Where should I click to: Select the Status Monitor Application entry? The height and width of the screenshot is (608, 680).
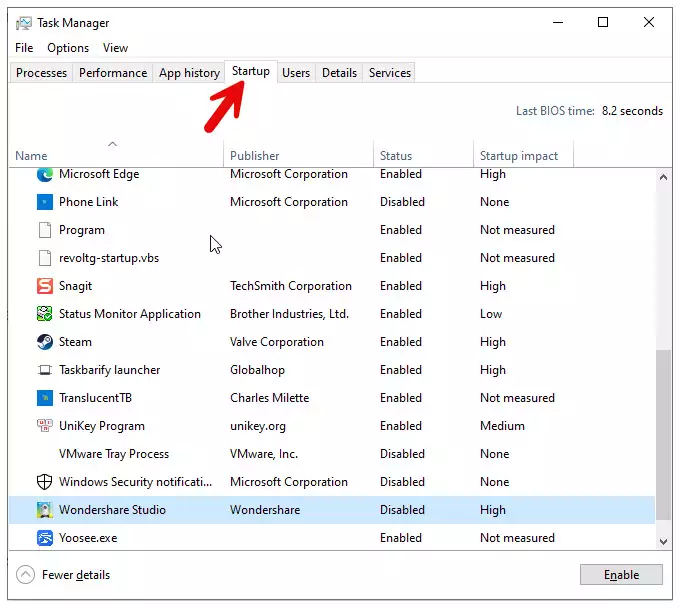[x=130, y=314]
